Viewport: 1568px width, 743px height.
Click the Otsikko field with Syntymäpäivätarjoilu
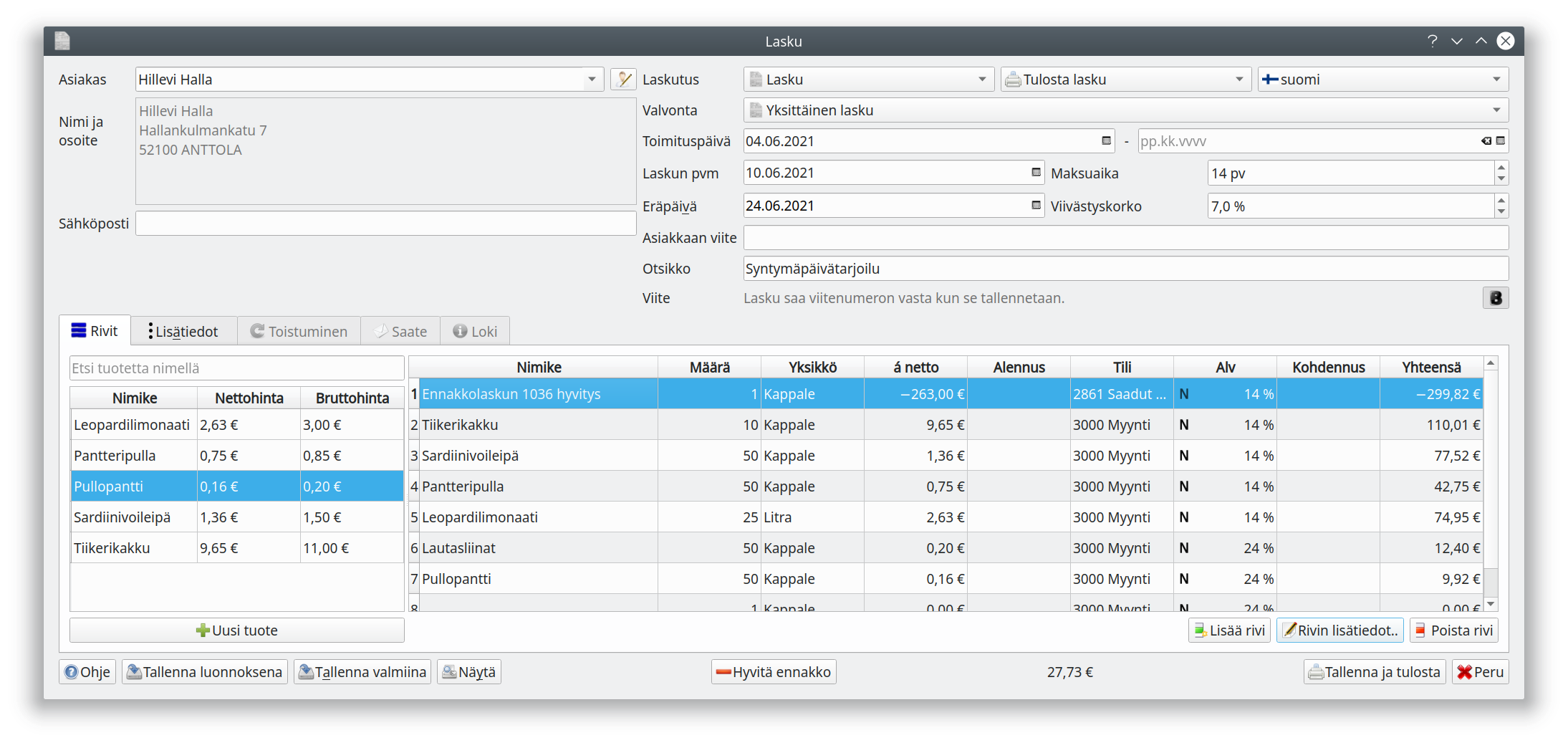pos(1126,269)
